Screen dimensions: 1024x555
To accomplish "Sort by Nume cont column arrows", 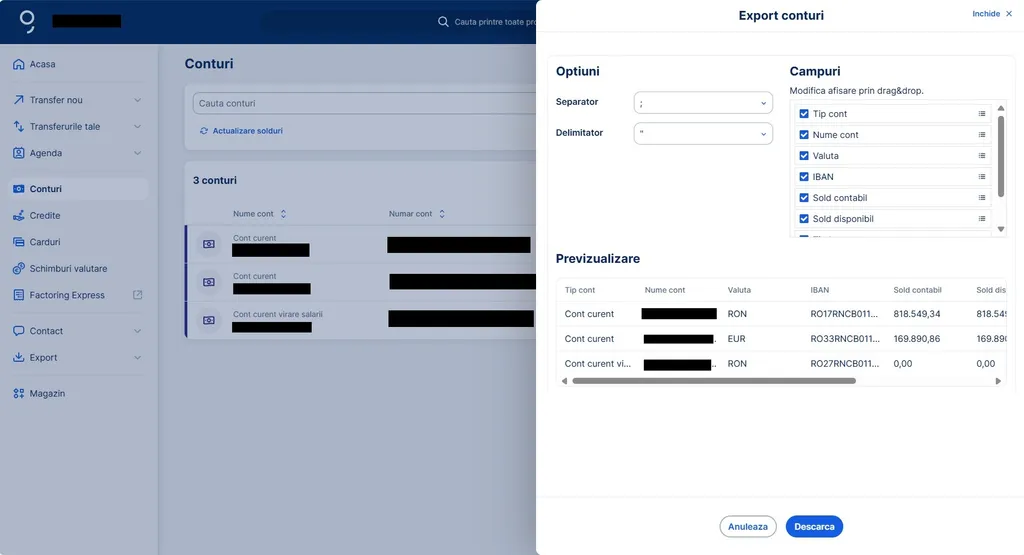I will click(283, 214).
